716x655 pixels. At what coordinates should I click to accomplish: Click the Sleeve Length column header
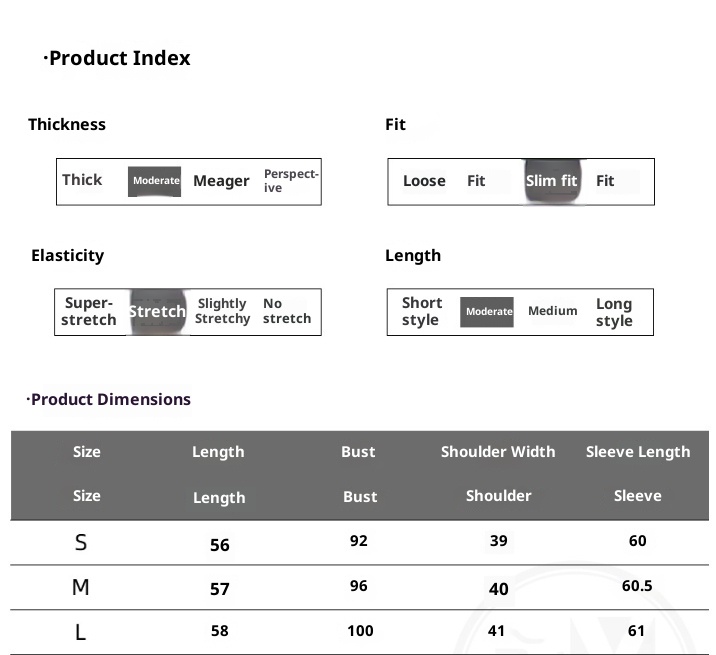point(637,452)
